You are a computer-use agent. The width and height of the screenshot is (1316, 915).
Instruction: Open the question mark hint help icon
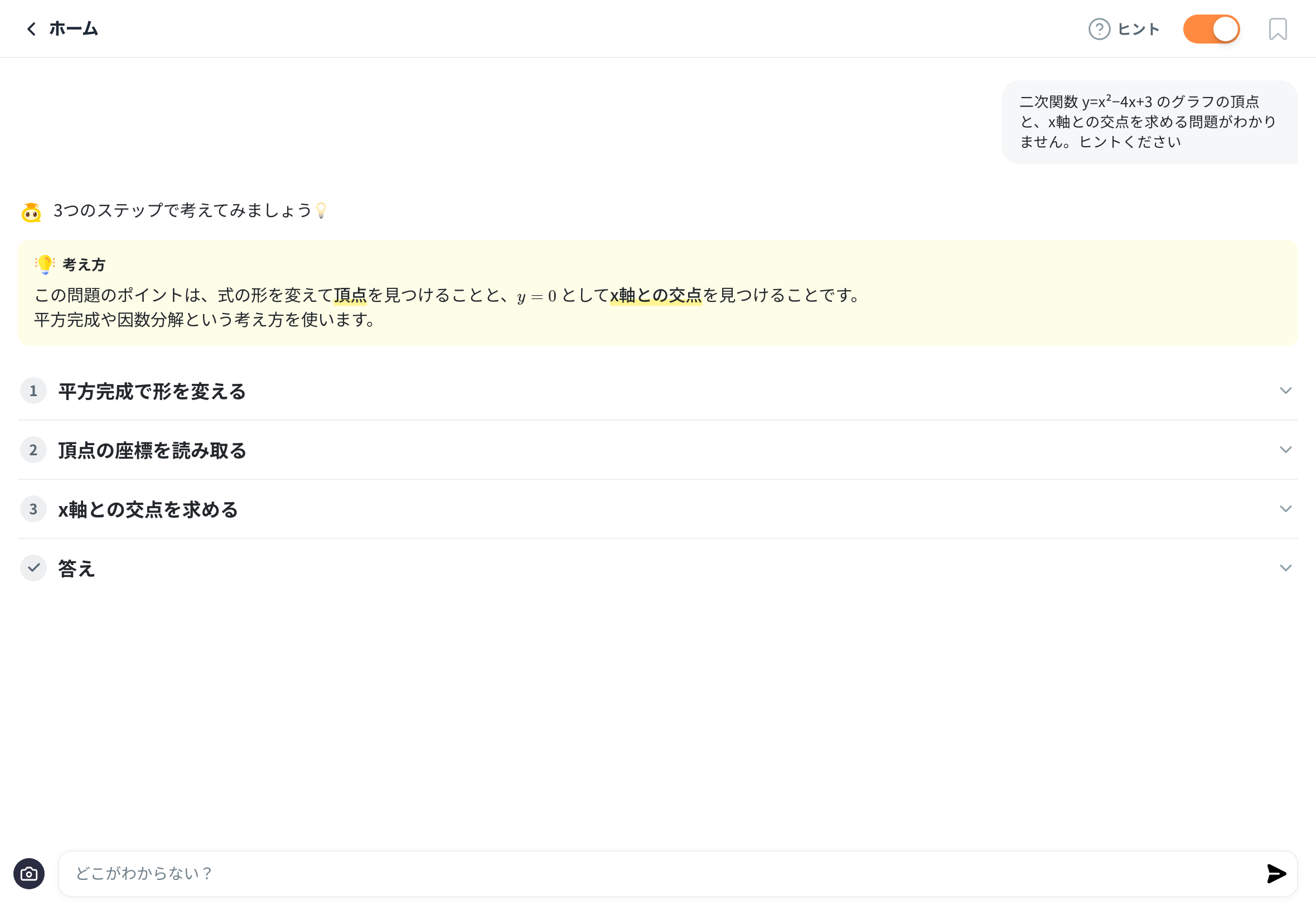coord(1099,29)
